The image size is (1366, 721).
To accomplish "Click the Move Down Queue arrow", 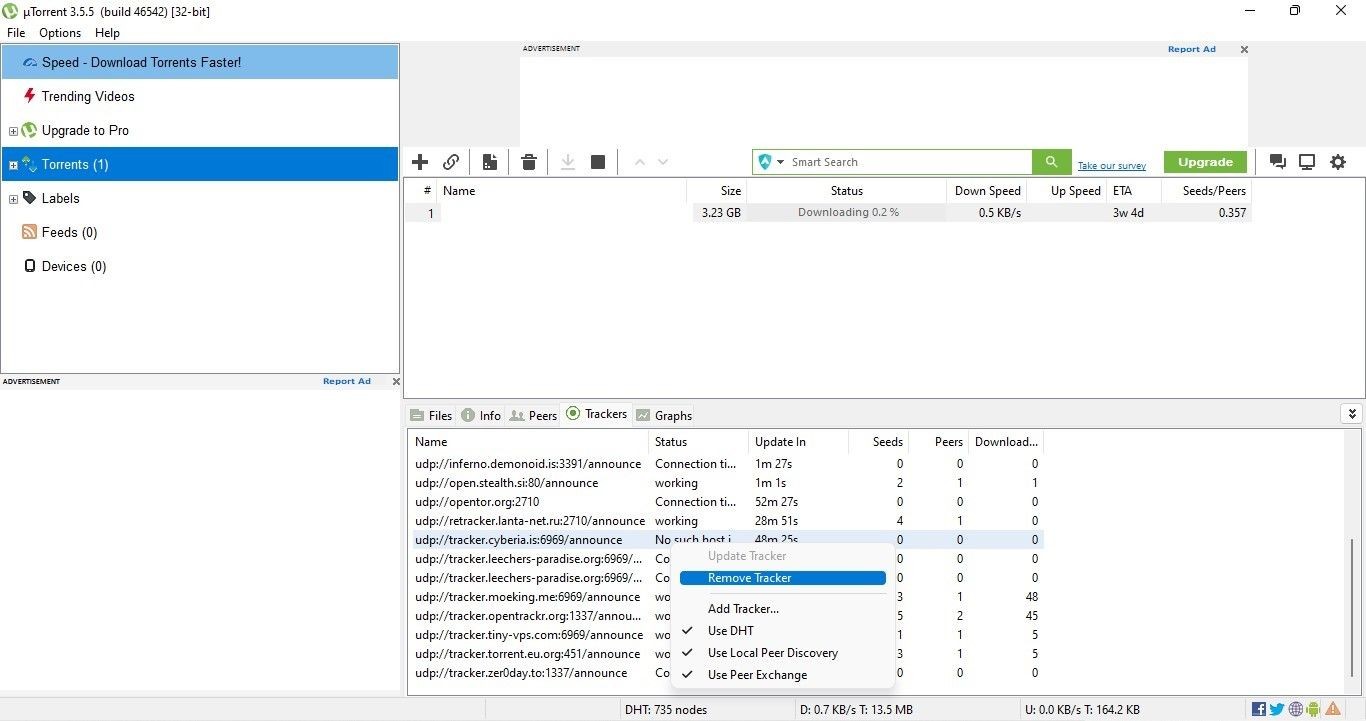I will pyautogui.click(x=662, y=162).
